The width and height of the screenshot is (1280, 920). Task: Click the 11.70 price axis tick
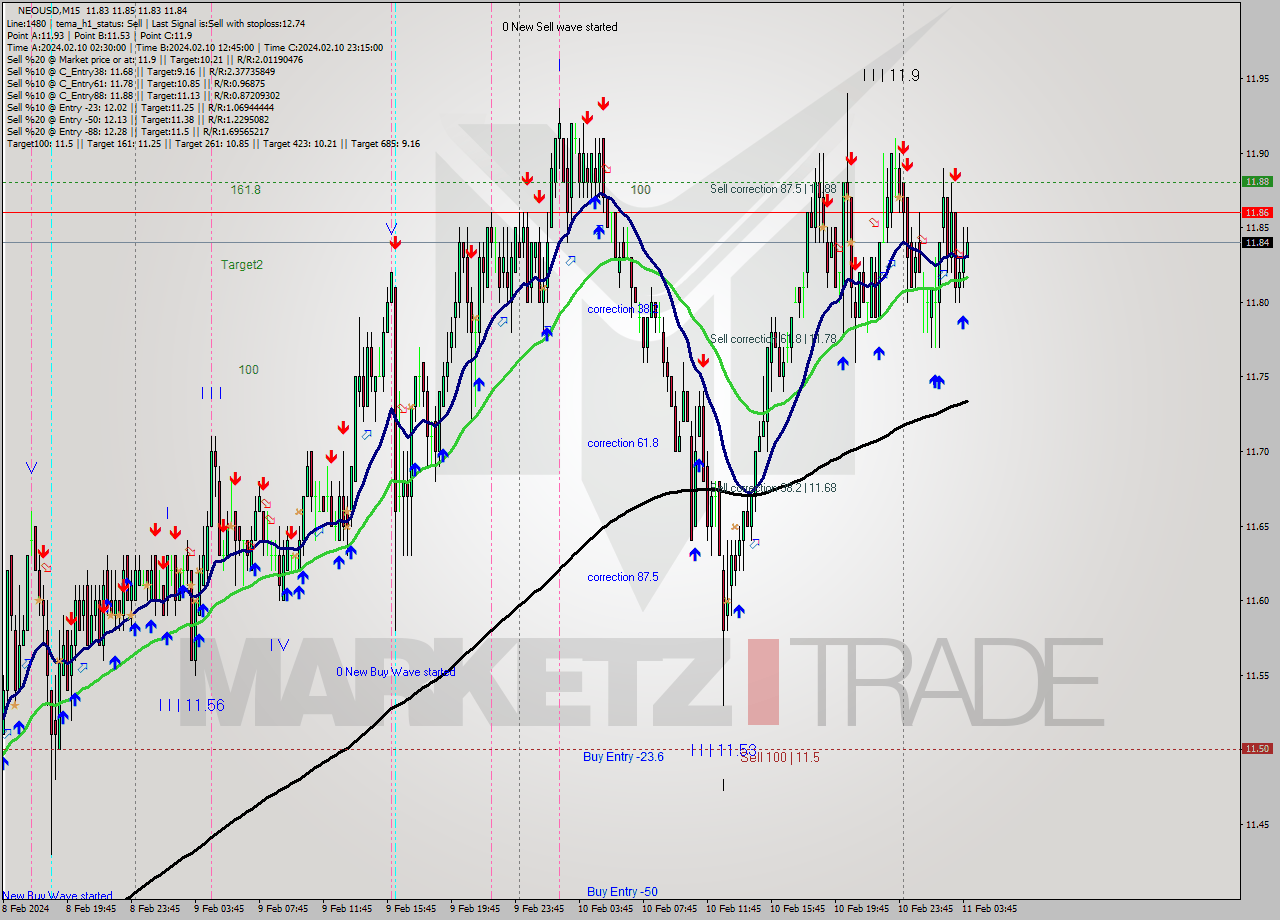1257,452
